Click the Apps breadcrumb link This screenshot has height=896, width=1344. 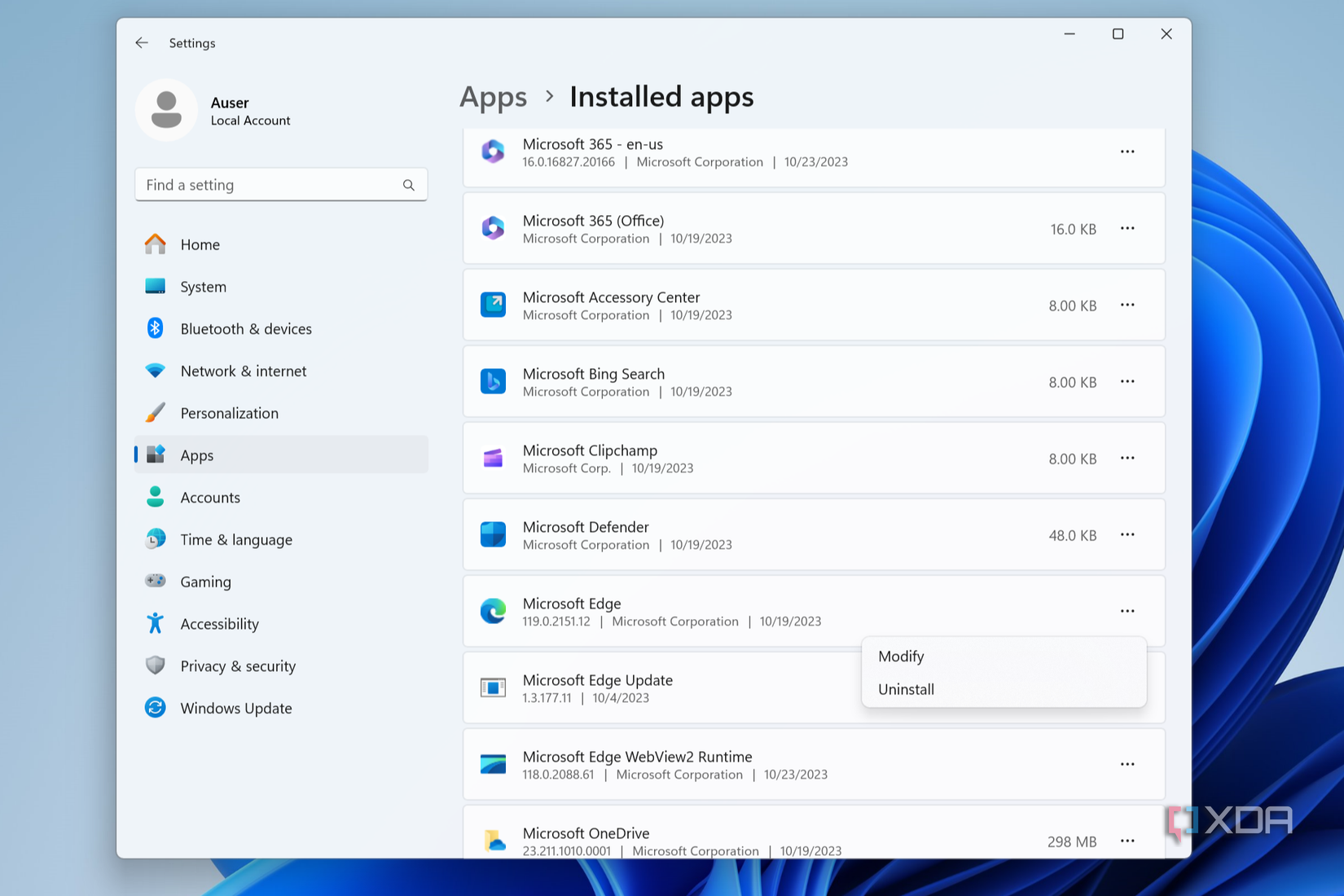(493, 97)
